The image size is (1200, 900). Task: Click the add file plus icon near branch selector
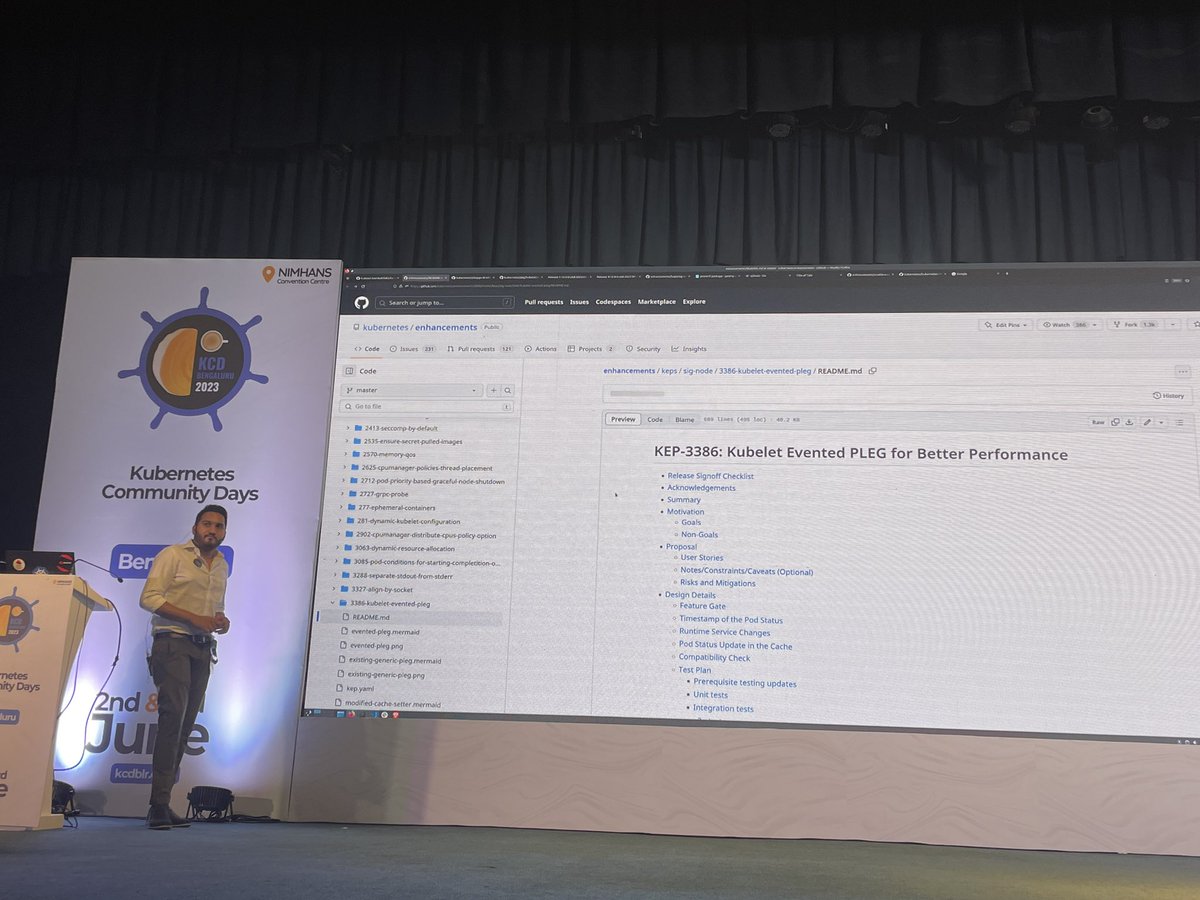492,390
